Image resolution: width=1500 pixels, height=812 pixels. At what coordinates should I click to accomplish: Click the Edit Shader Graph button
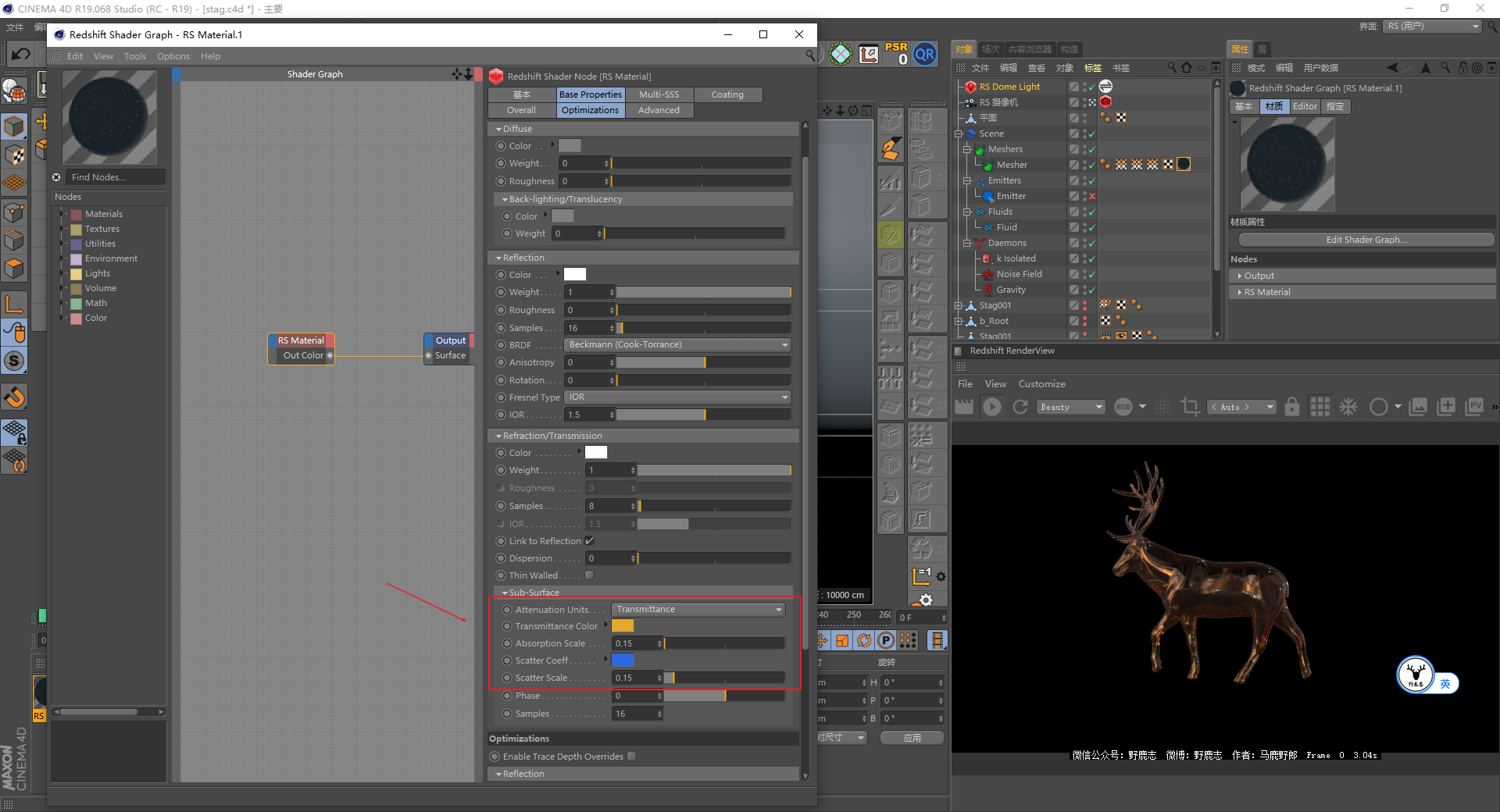point(1366,240)
